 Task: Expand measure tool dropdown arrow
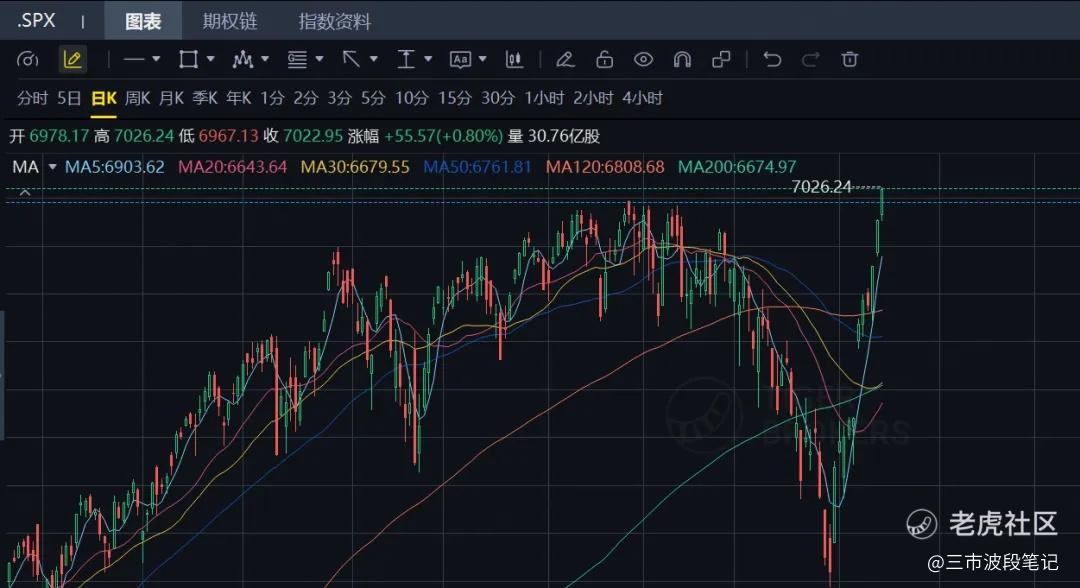[428, 59]
